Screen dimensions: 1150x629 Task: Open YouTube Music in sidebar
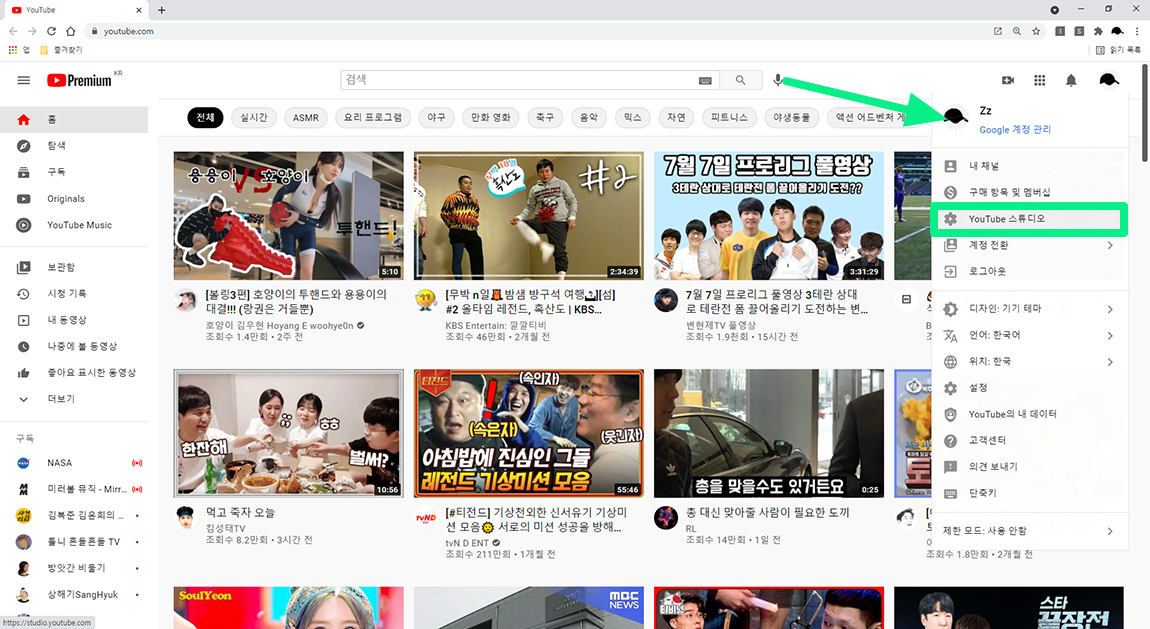coord(74,225)
